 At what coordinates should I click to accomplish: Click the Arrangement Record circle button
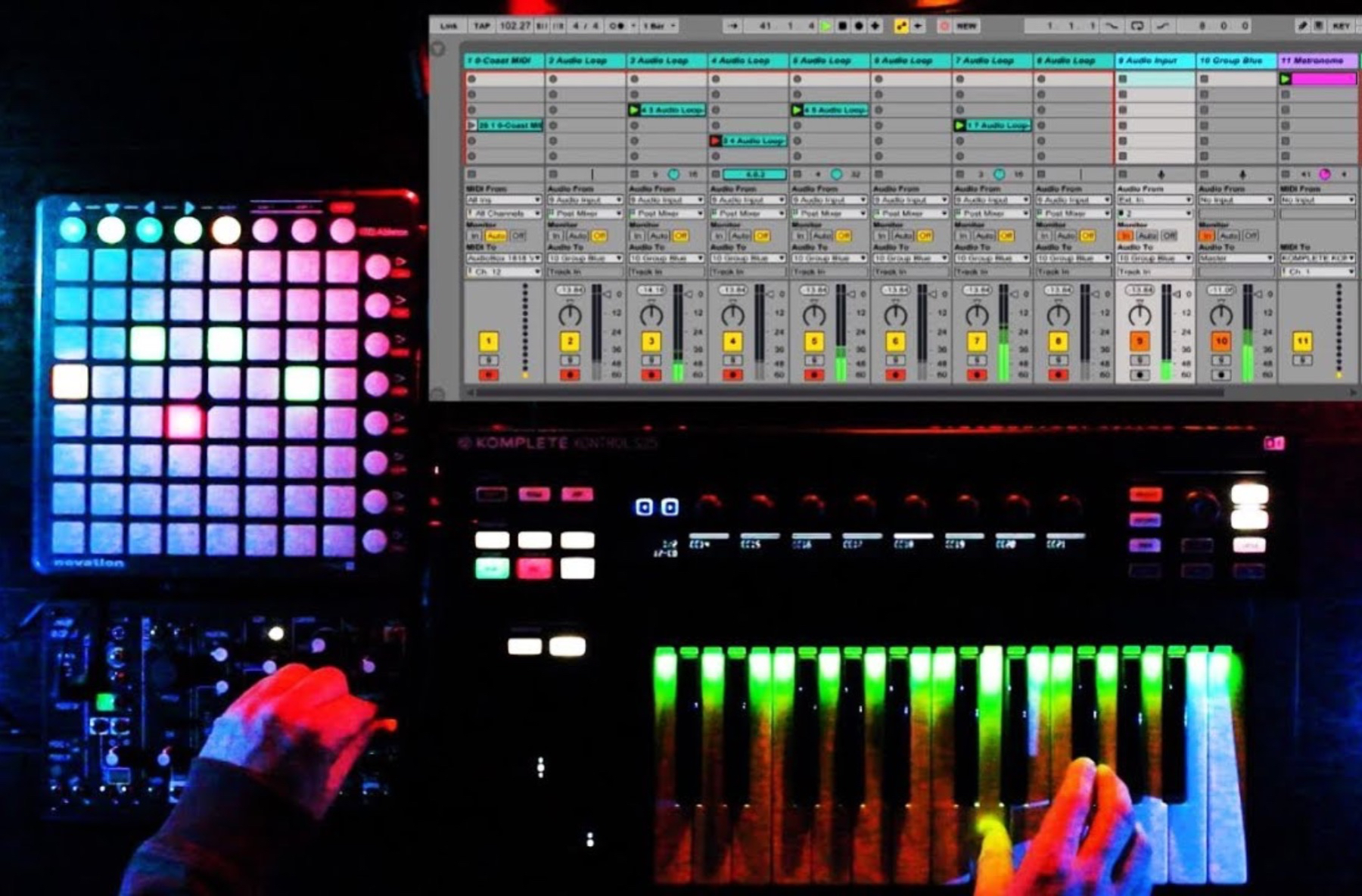(x=859, y=26)
